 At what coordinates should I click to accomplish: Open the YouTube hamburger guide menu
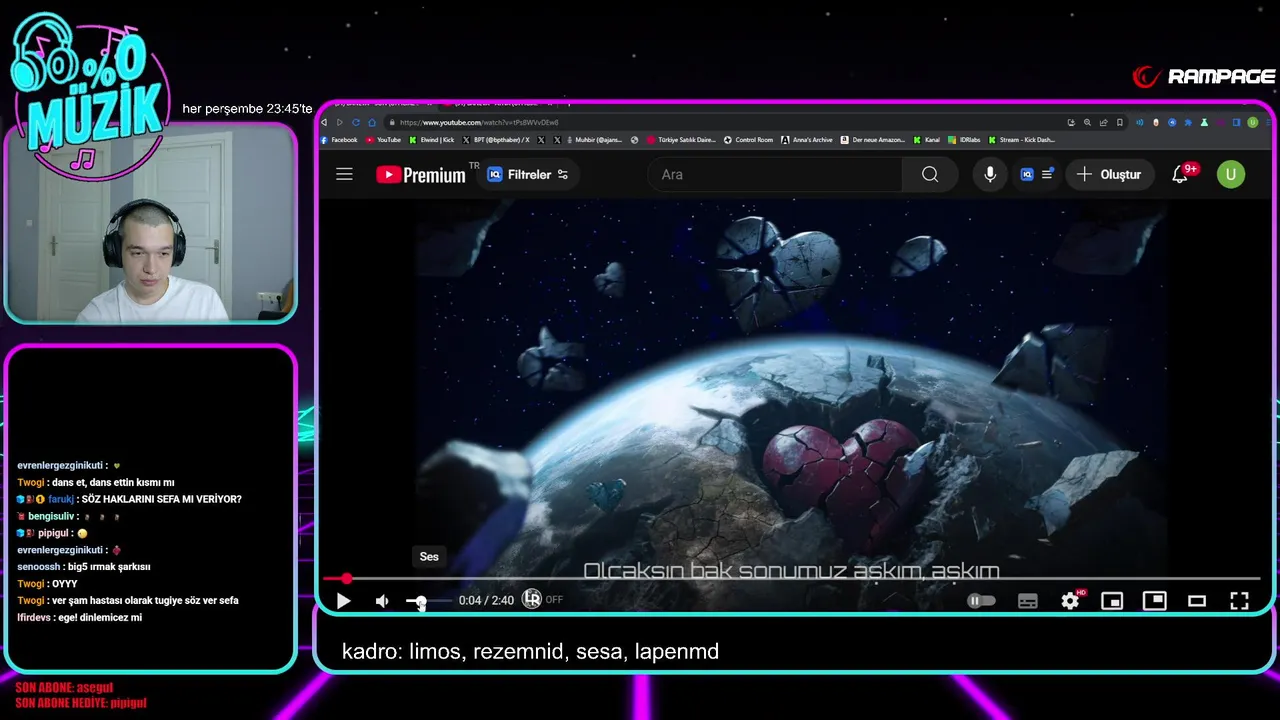(344, 174)
